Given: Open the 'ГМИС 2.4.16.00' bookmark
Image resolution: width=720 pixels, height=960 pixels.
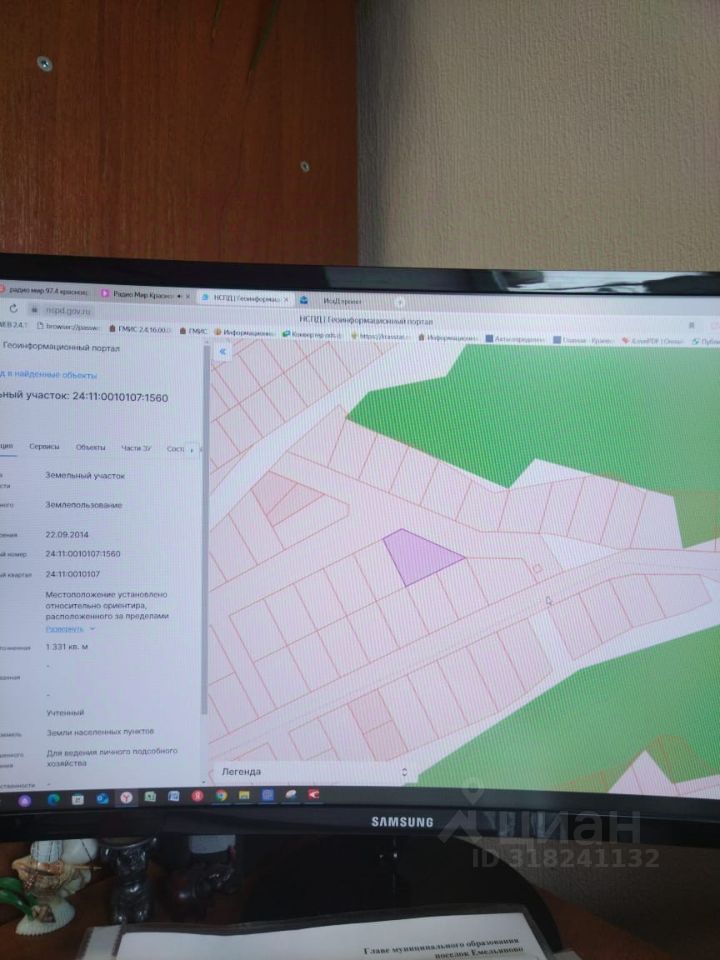Looking at the screenshot, I should pyautogui.click(x=140, y=329).
